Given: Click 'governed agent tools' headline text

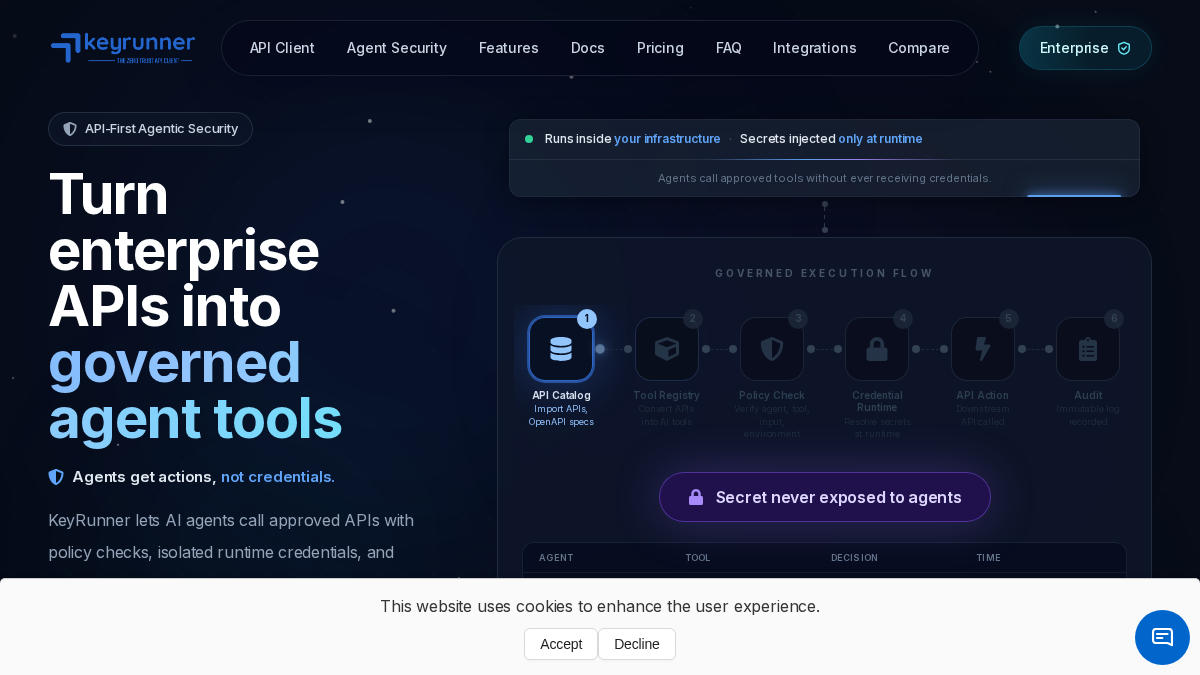Looking at the screenshot, I should [x=195, y=390].
